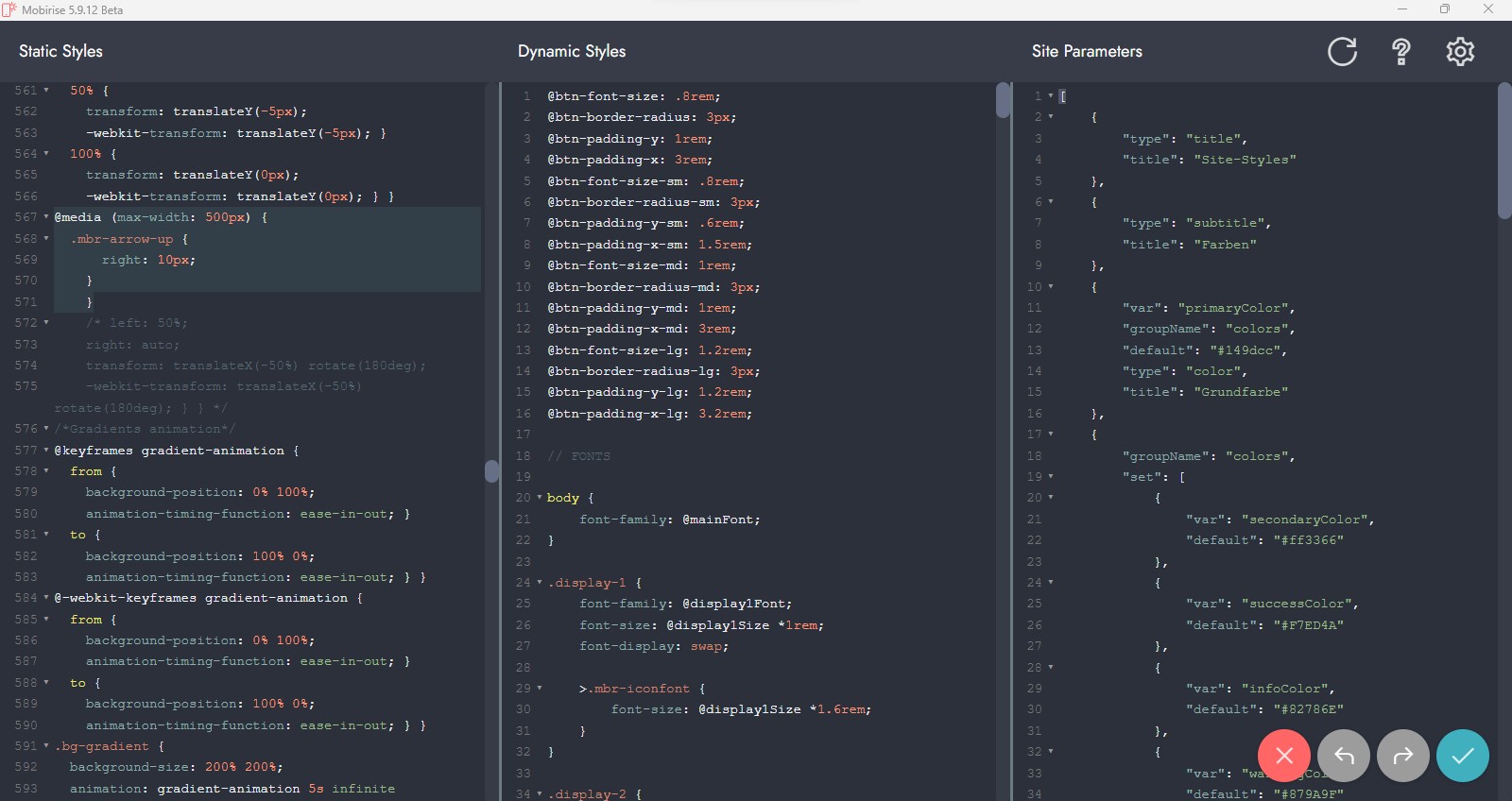1512x801 pixels.
Task: Select the Static Styles panel heading
Action: [x=60, y=51]
